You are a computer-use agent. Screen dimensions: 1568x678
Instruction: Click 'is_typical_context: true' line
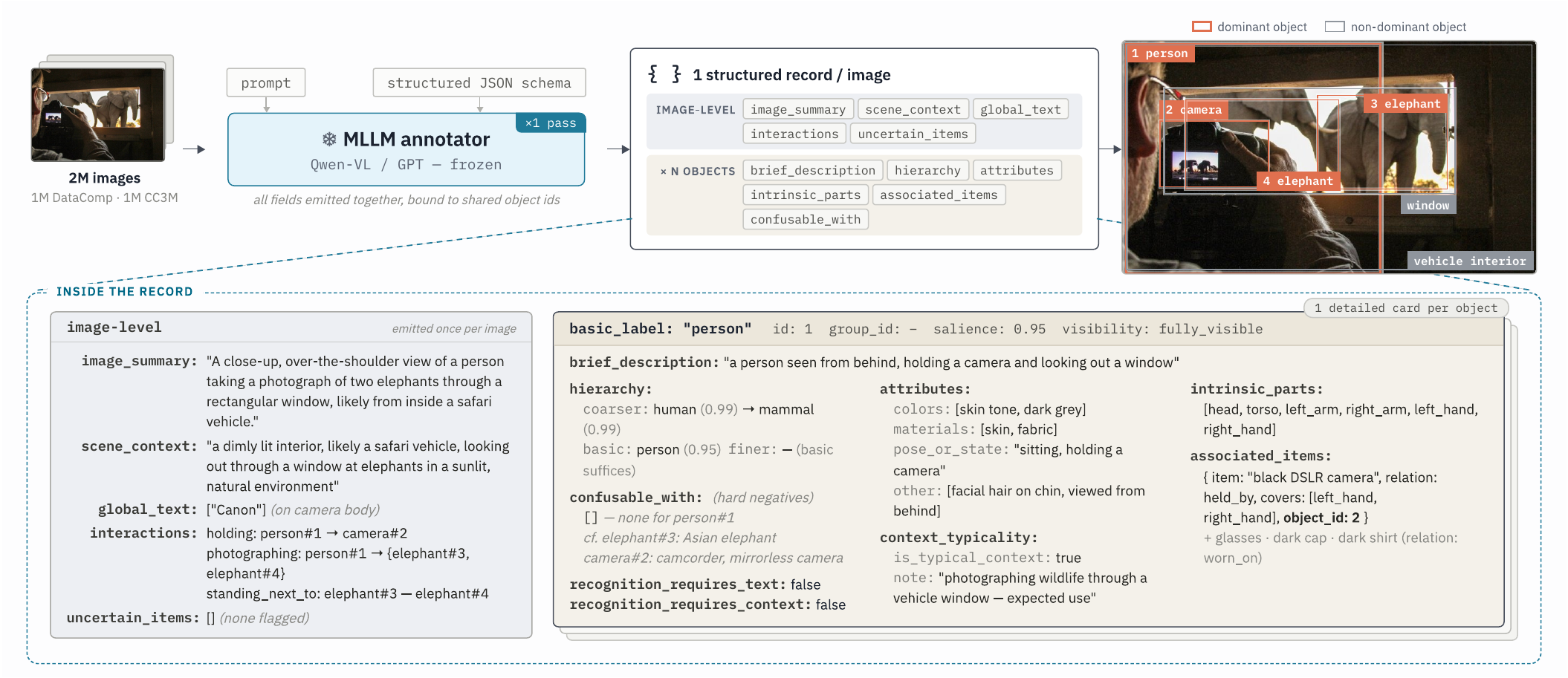(x=987, y=558)
